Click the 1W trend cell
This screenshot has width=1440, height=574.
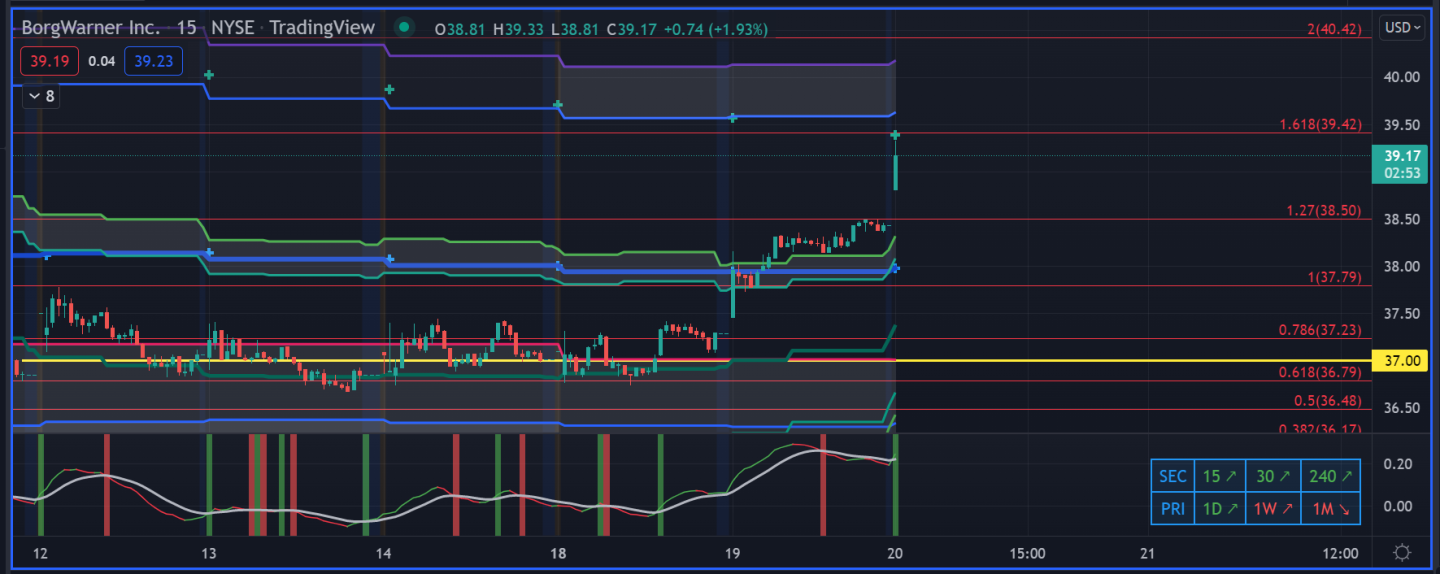tap(1273, 508)
